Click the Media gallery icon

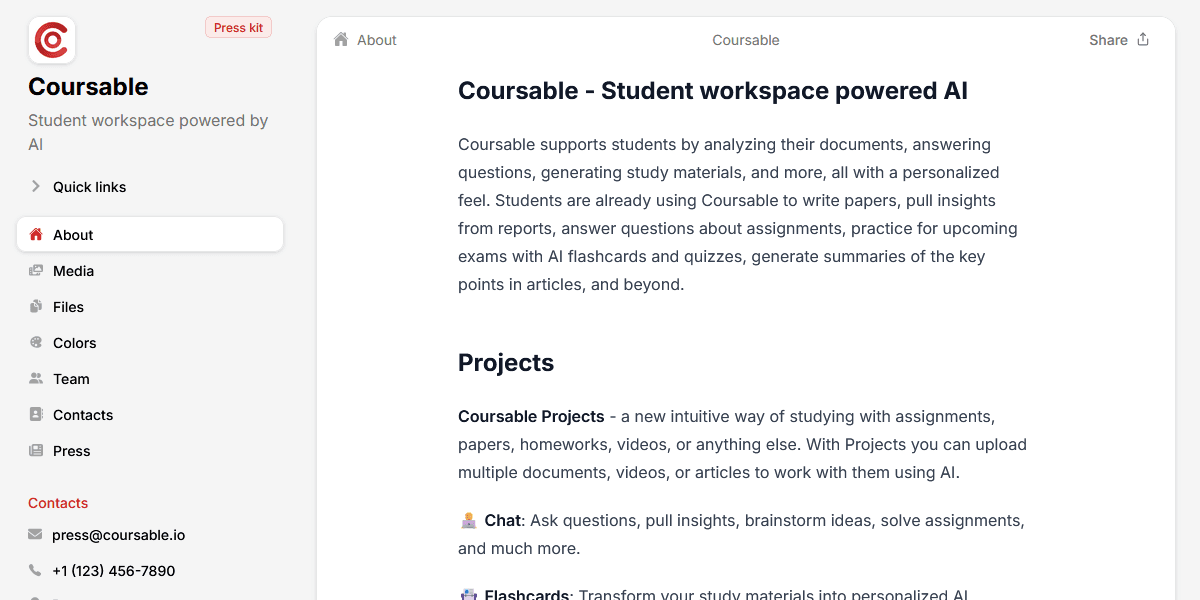click(x=36, y=271)
